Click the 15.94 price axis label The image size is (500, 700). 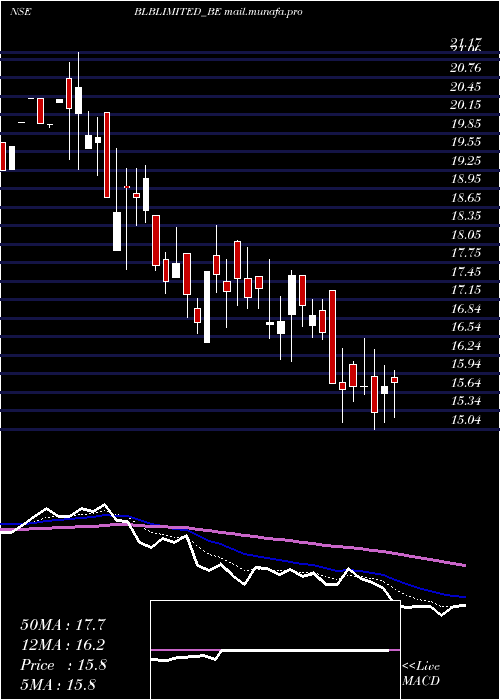pyautogui.click(x=466, y=364)
